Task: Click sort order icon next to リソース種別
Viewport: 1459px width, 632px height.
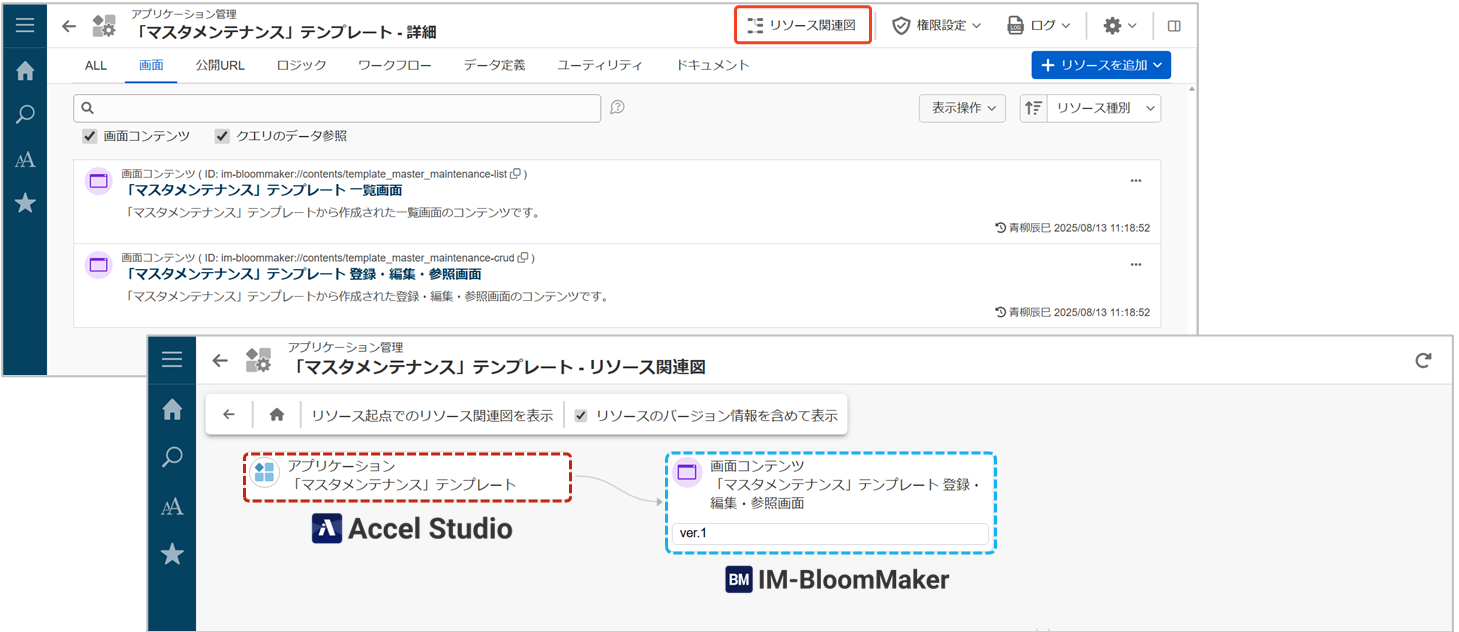Action: [x=1033, y=108]
